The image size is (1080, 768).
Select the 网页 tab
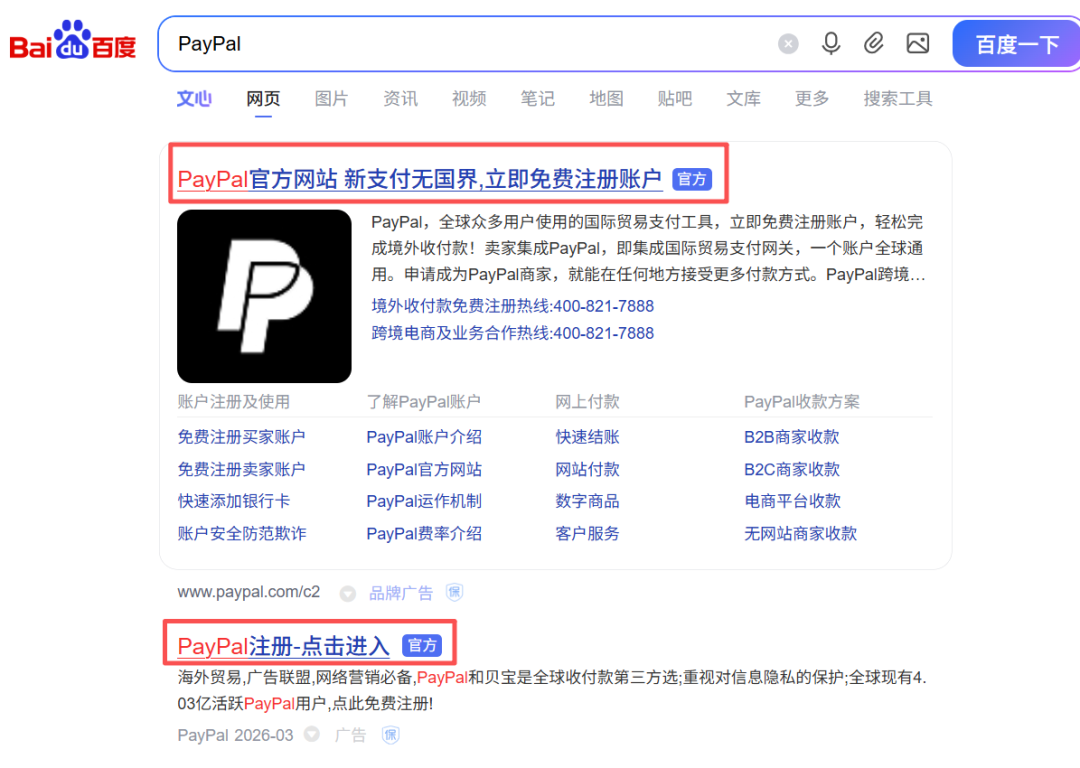pos(263,98)
